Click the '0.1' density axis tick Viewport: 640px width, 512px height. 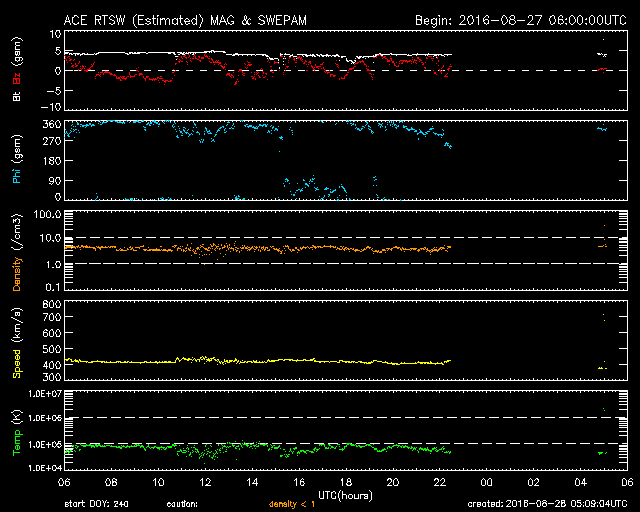tap(53, 287)
